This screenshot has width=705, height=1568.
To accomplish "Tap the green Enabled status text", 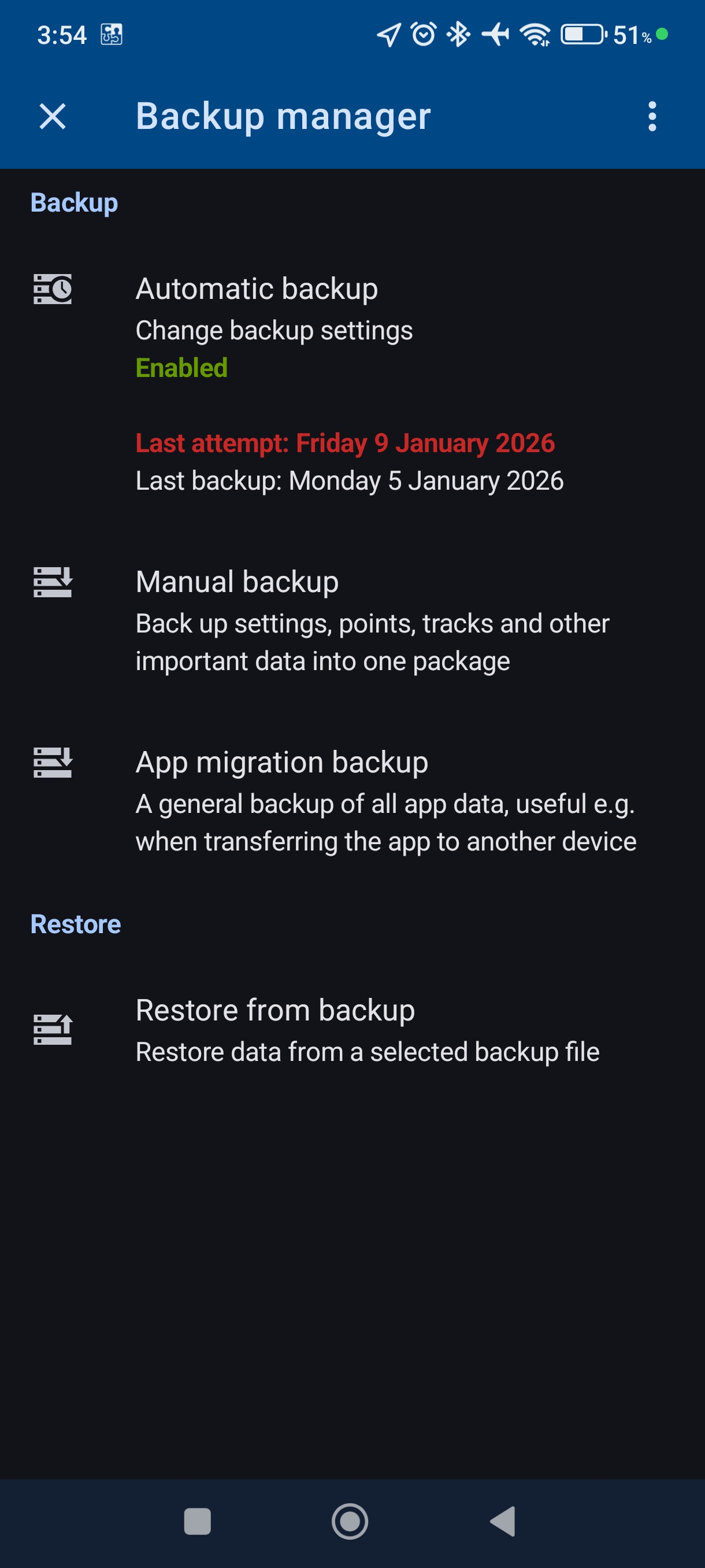I will (x=181, y=368).
